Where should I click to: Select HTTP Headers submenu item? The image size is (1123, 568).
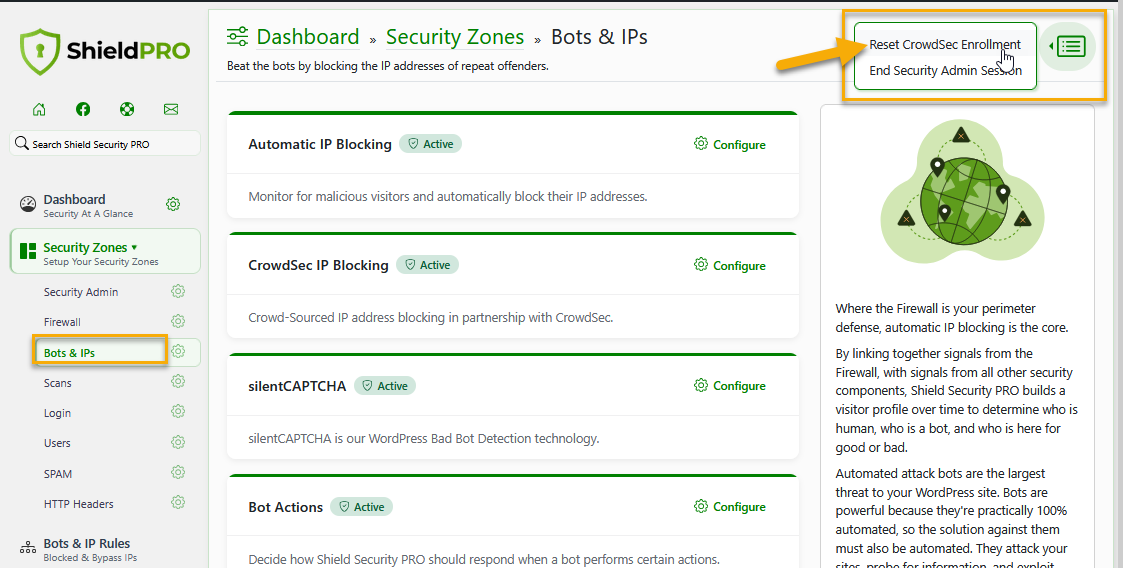click(x=79, y=504)
